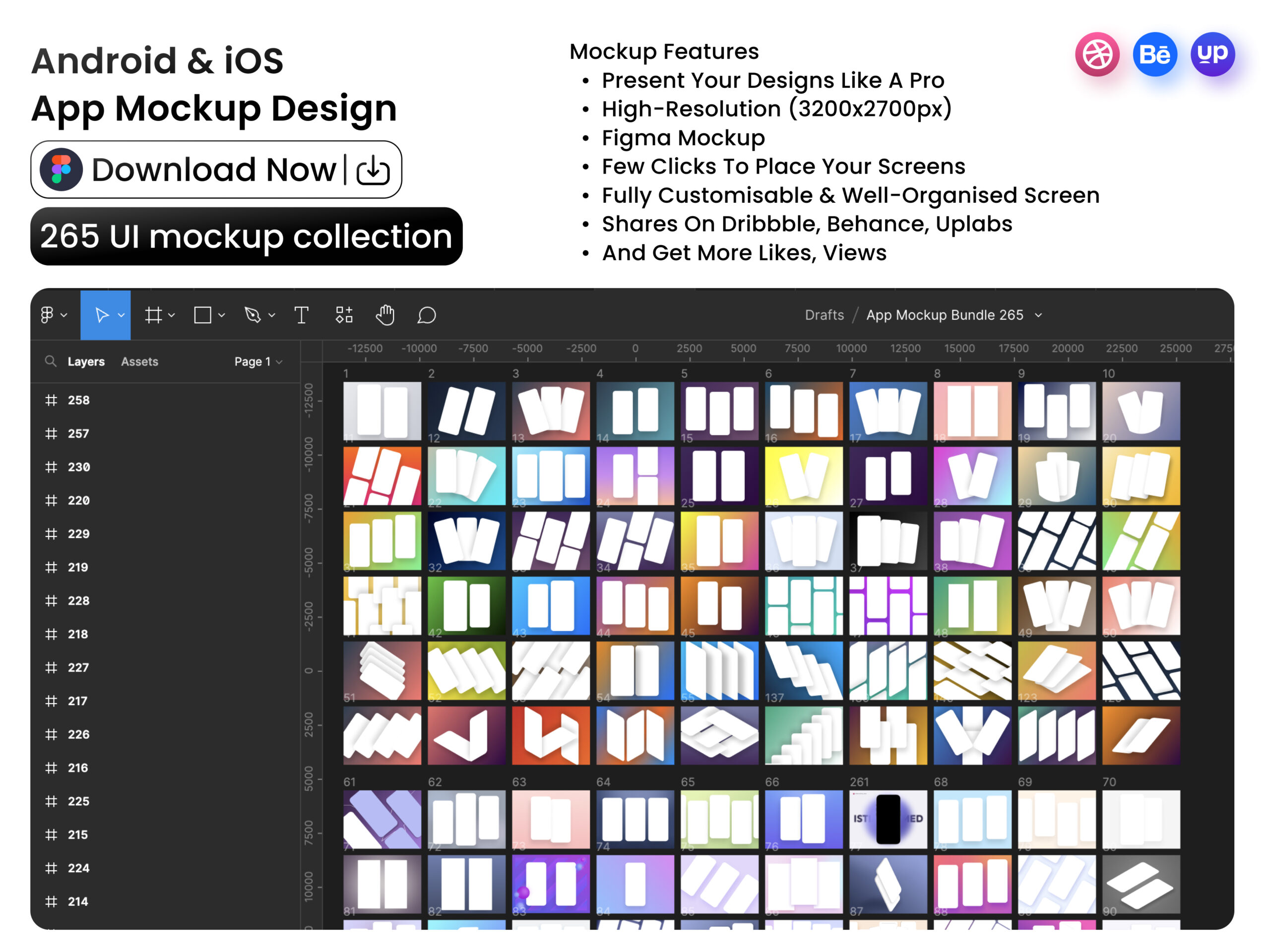Select mockup frame 70 on canvas

tap(1141, 820)
